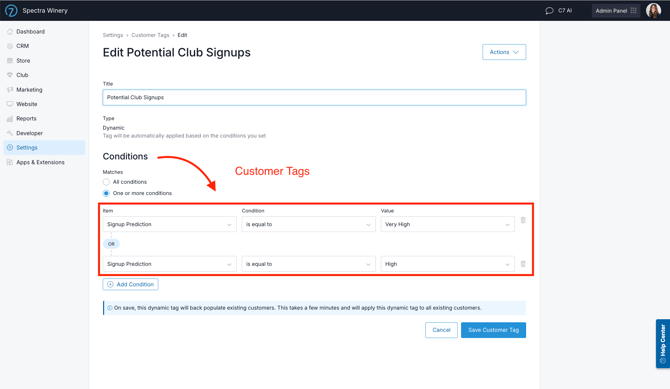
Task: Open Website section in sidebar
Action: click(26, 104)
